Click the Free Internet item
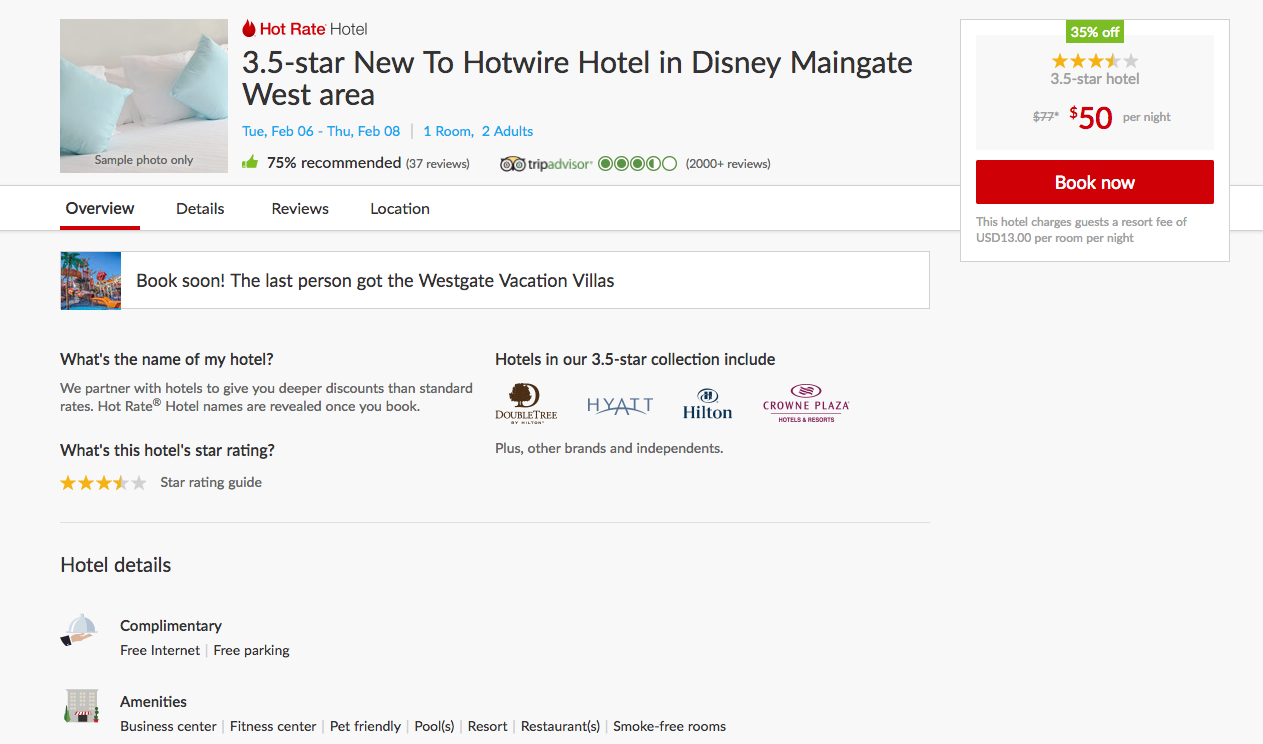Screen dimensions: 1263x744 click(x=160, y=650)
